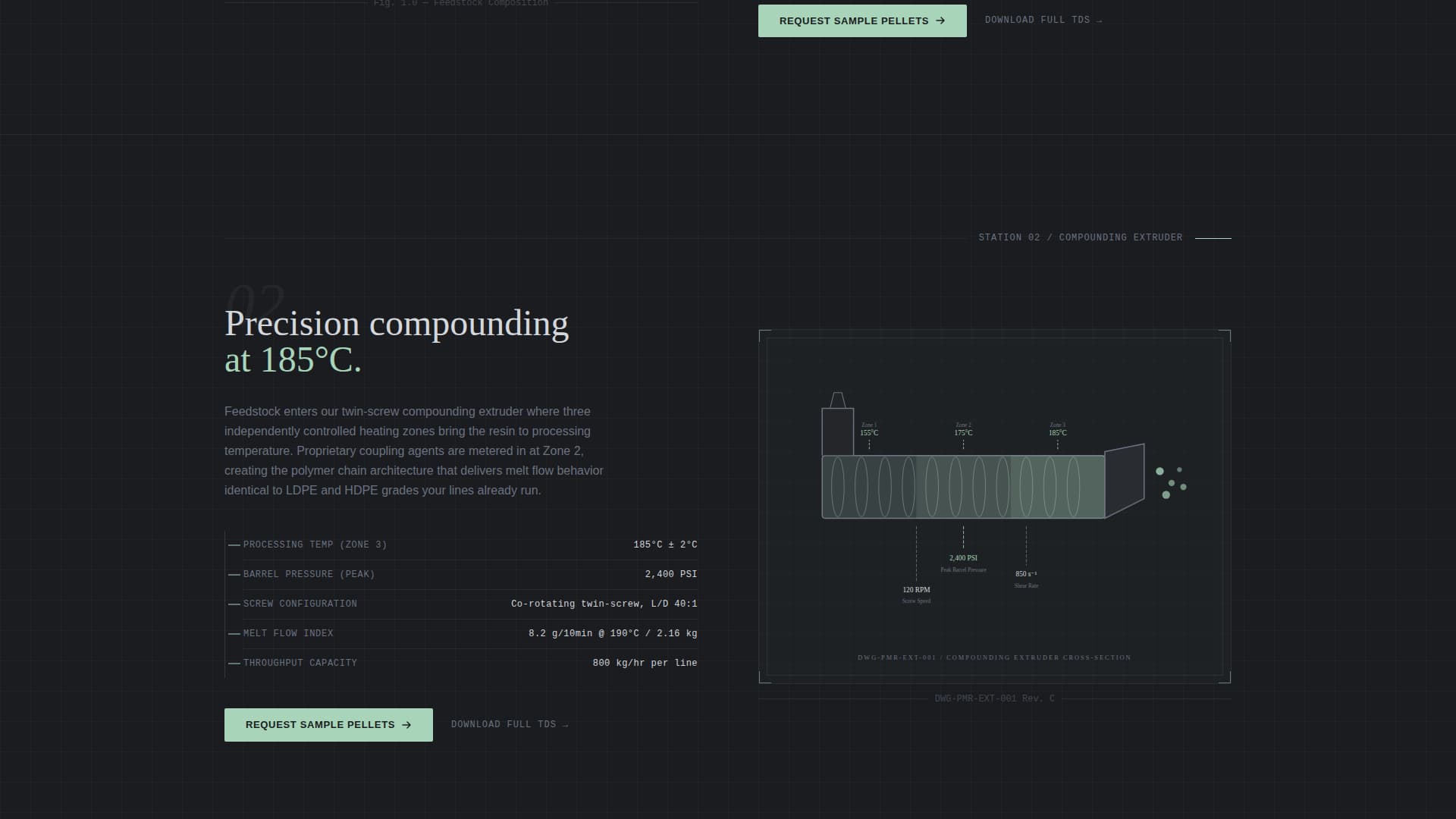1456x819 pixels.
Task: Click the screw barrel illustration in the diagram
Action: pyautogui.click(x=963, y=485)
